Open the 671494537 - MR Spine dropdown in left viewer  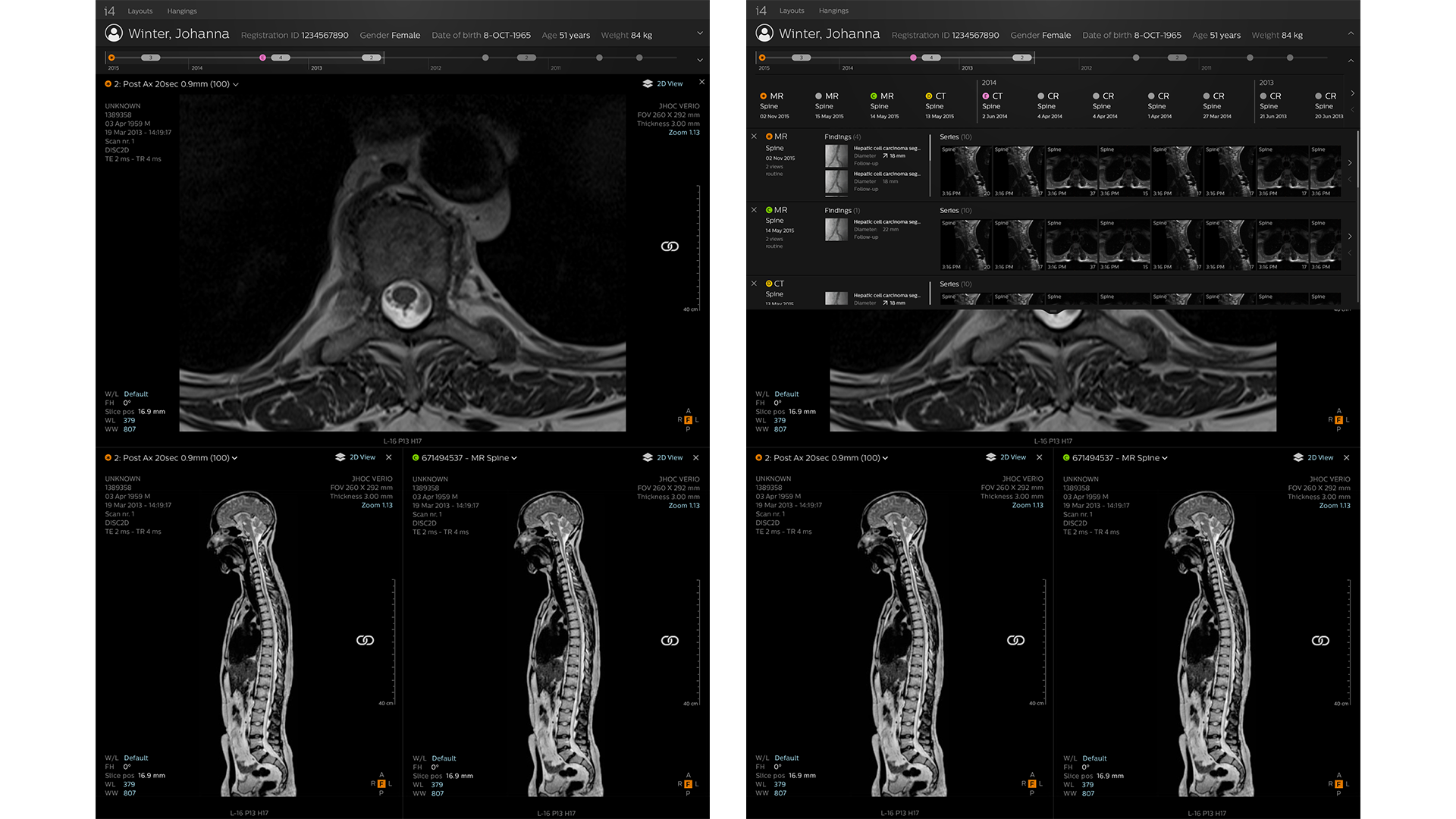pos(514,458)
